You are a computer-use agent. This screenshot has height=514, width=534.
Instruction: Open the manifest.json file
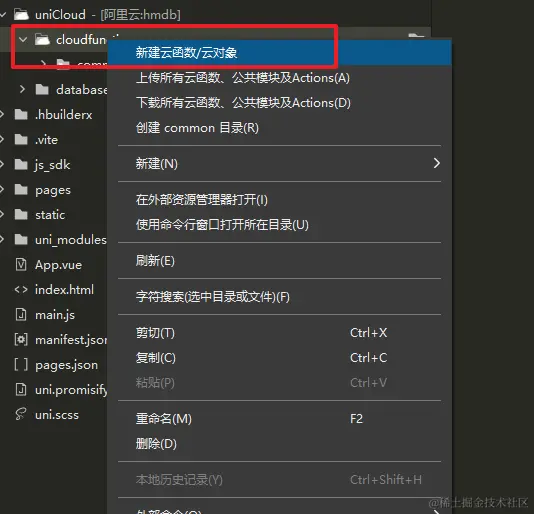click(71, 340)
